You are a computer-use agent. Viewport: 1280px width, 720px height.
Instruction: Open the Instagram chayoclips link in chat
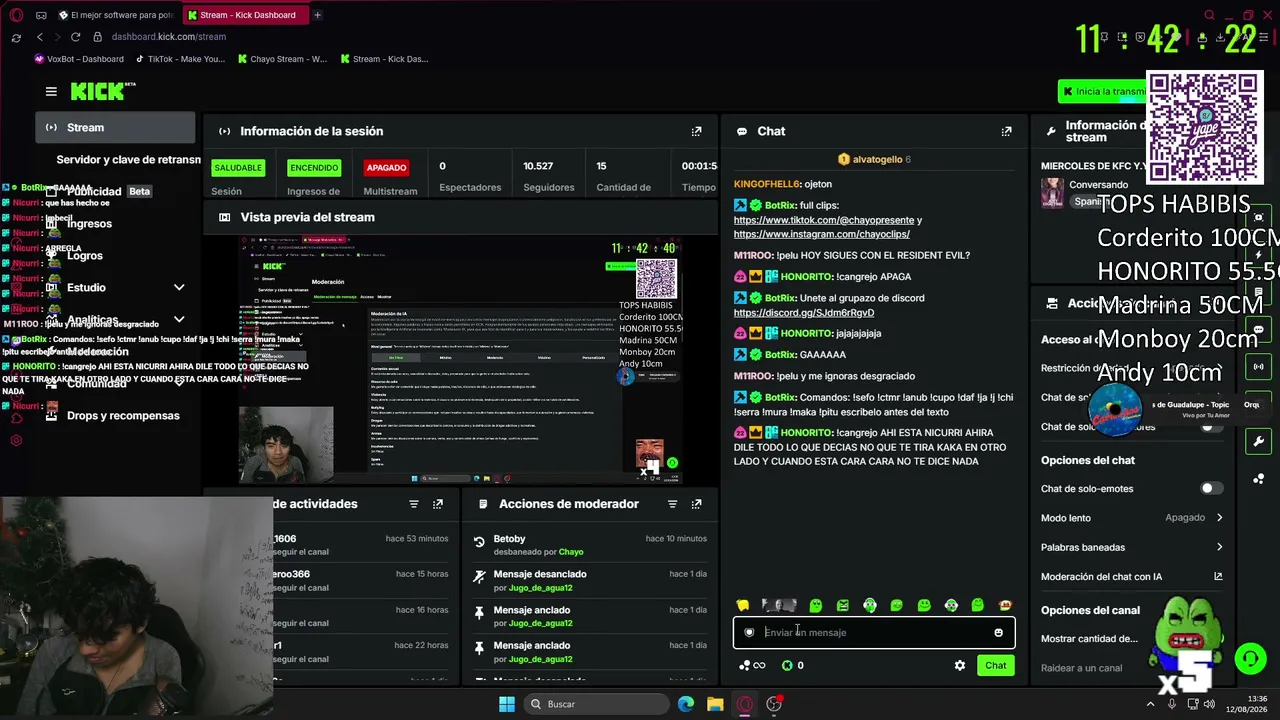[822, 234]
